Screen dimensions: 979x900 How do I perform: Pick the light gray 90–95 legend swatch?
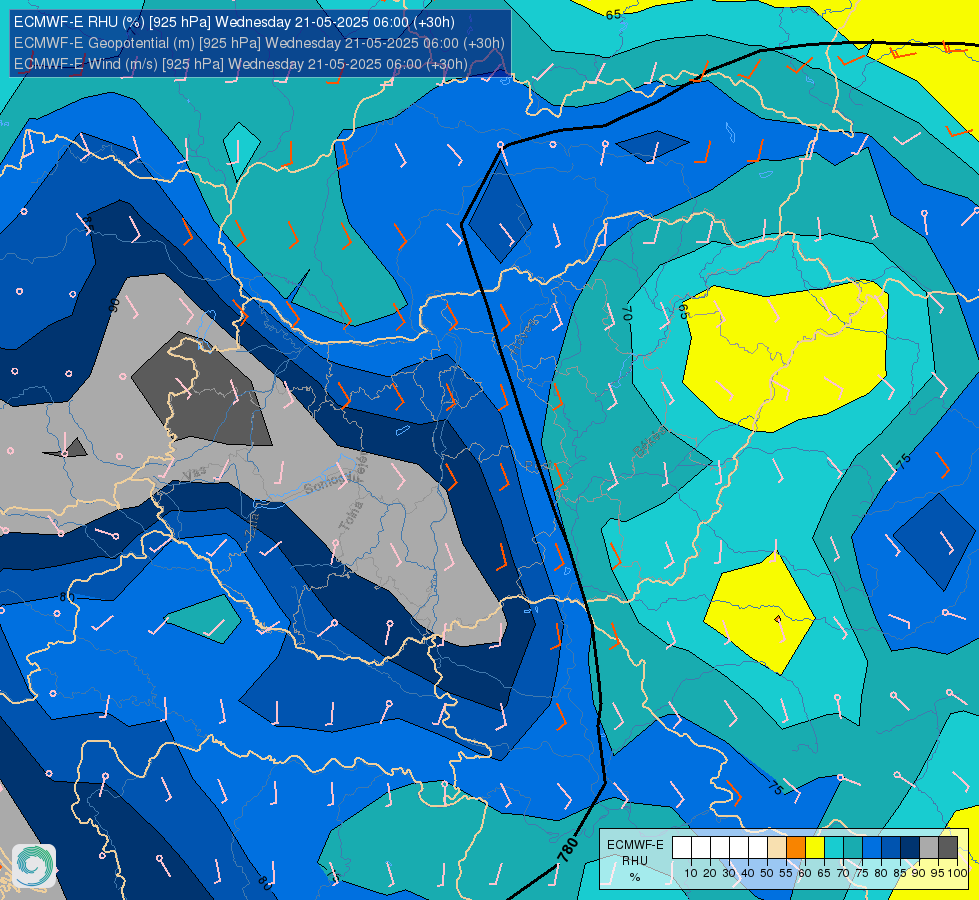(x=929, y=848)
